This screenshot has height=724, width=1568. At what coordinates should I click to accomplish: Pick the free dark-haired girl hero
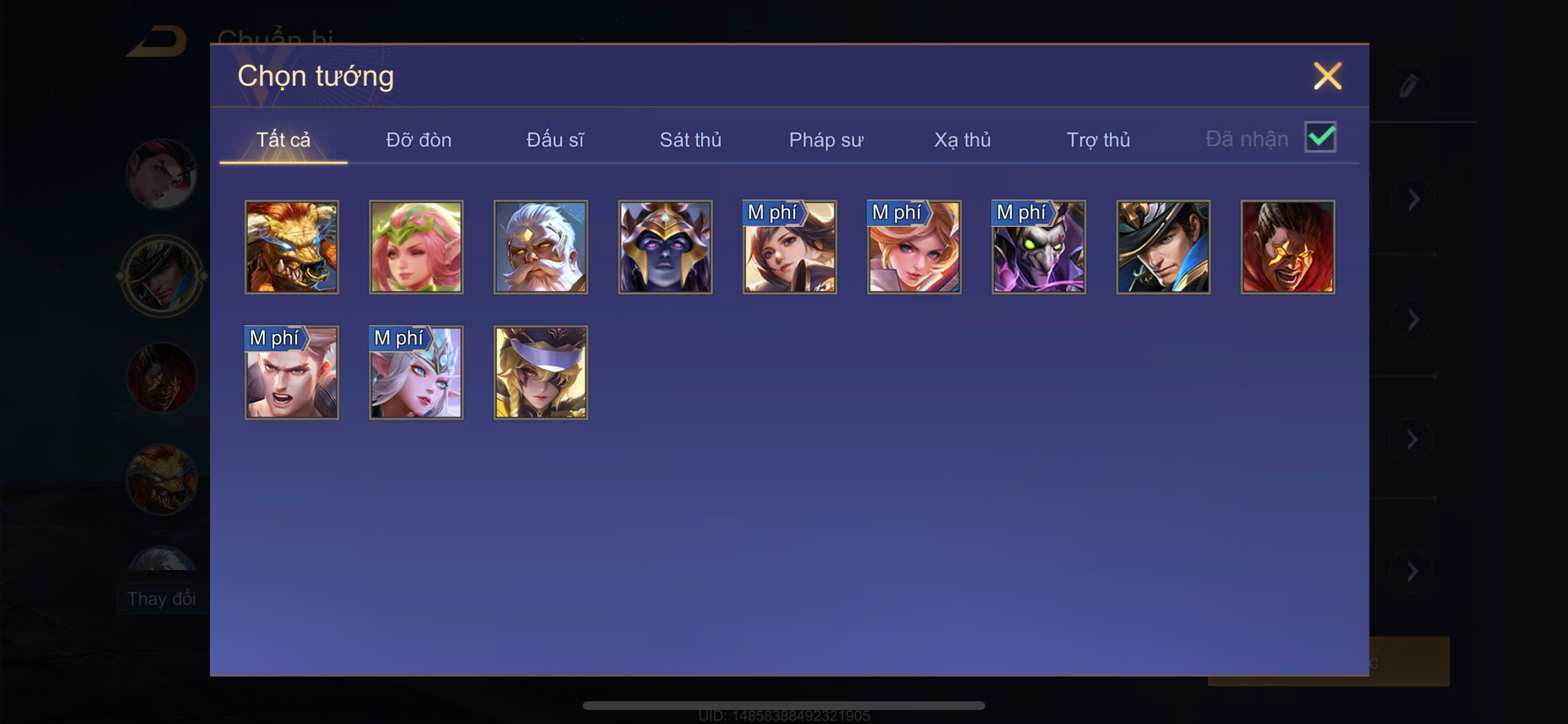pyautogui.click(x=789, y=247)
